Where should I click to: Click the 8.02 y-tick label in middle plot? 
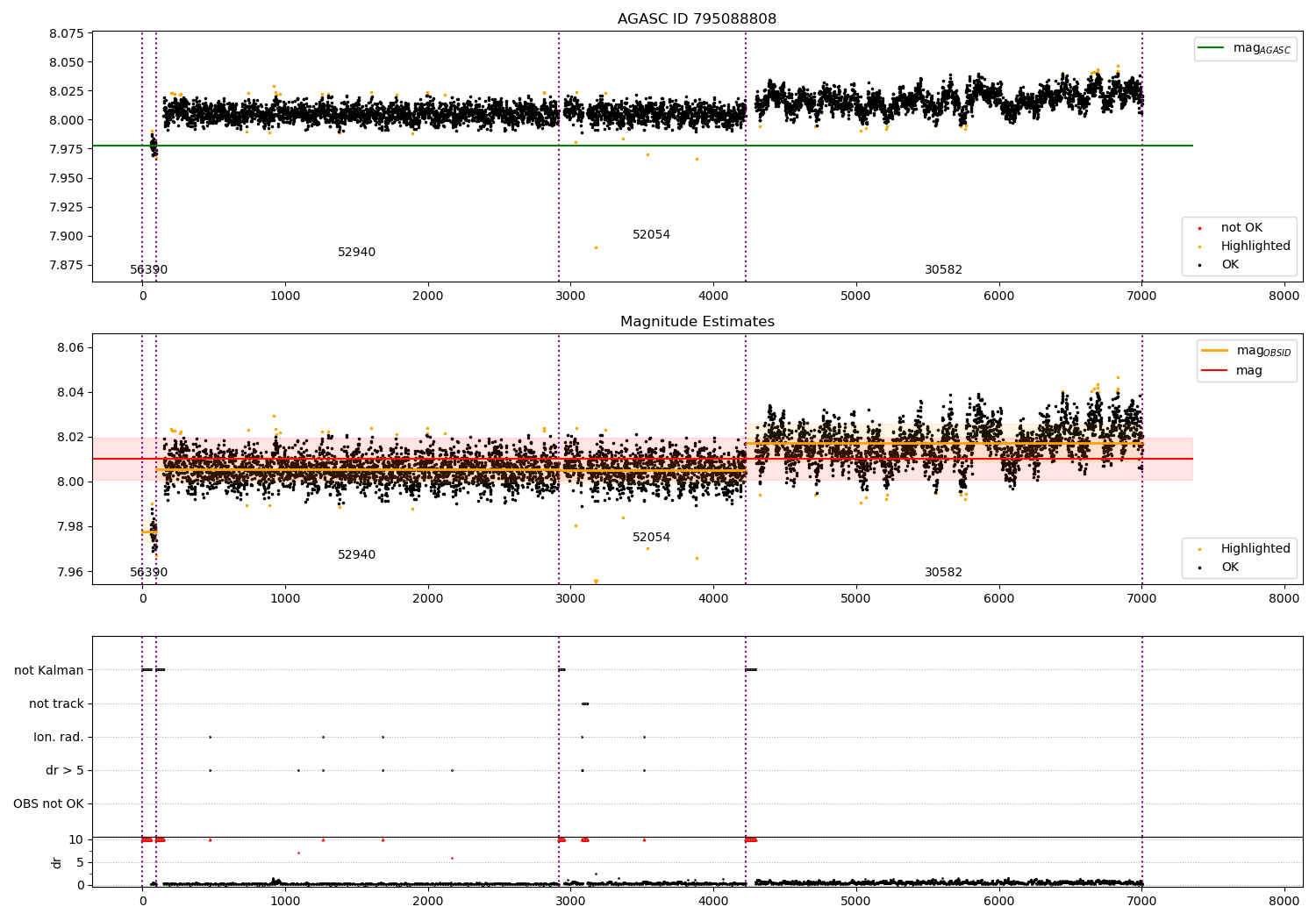[x=71, y=438]
